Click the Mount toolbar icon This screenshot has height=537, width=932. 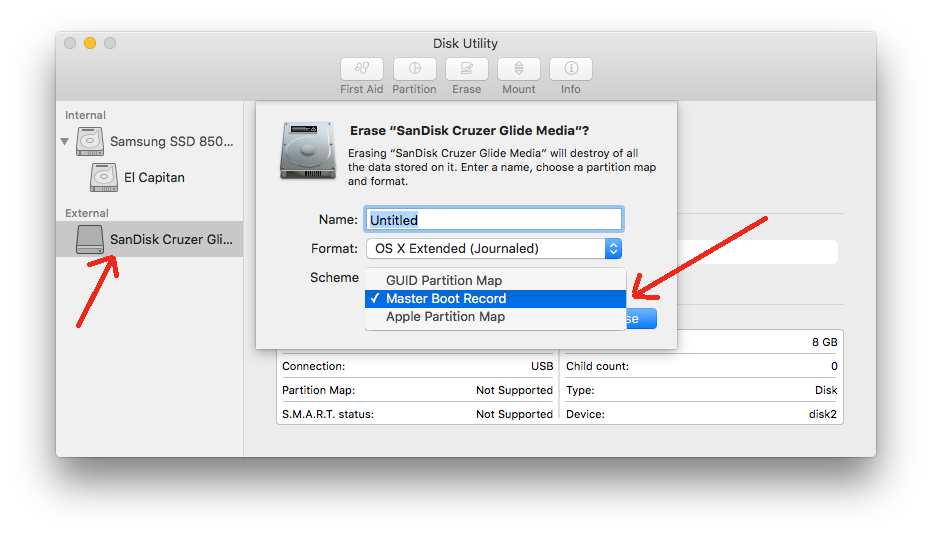point(519,69)
